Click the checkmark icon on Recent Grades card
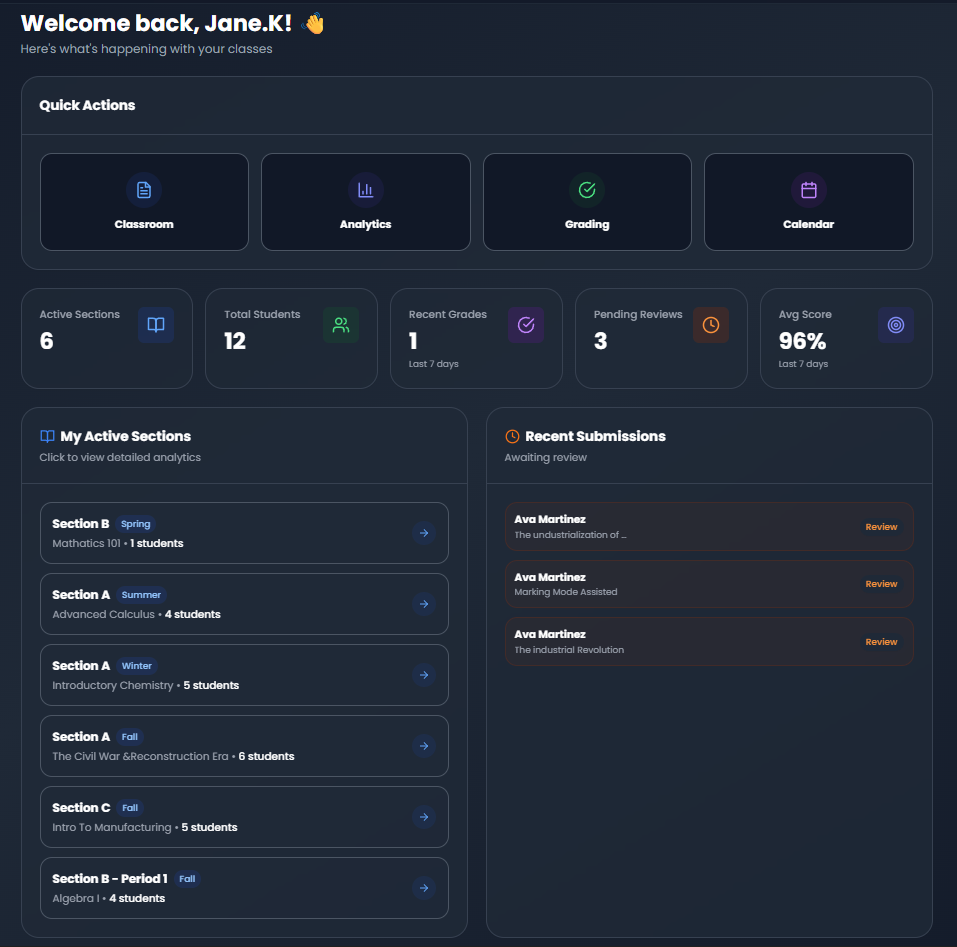This screenshot has width=957, height=947. pyautogui.click(x=525, y=324)
